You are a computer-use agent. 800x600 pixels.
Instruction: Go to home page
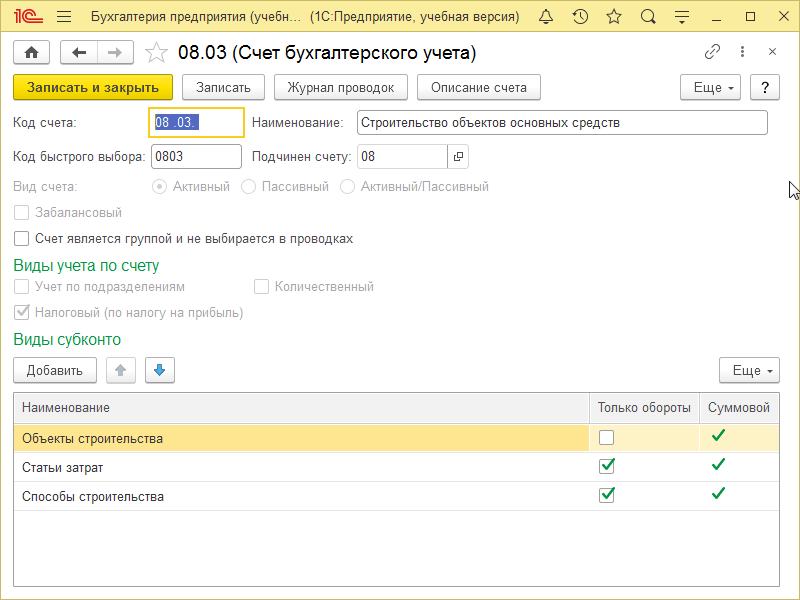pyautogui.click(x=32, y=52)
